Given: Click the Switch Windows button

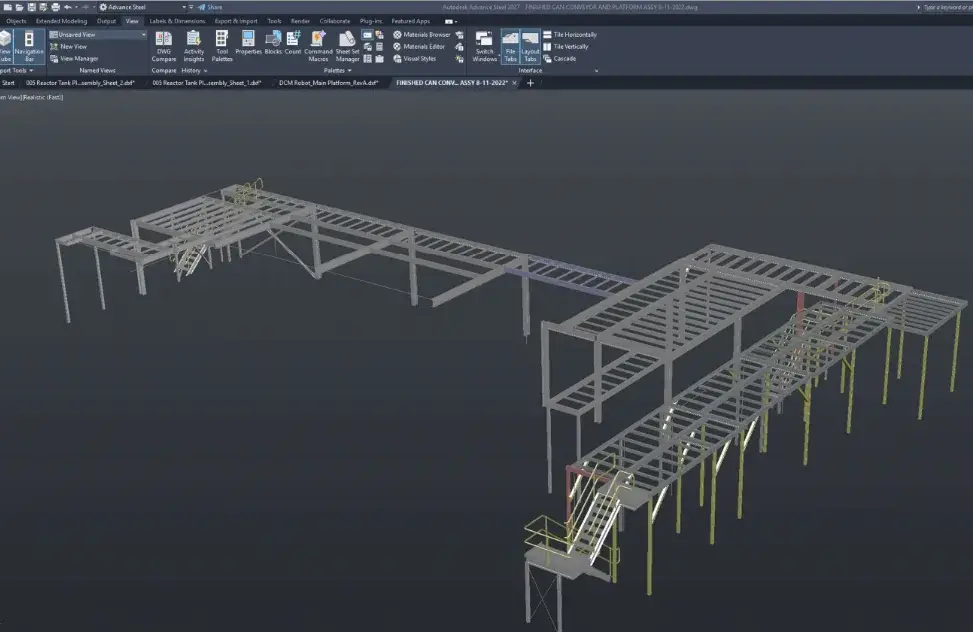Looking at the screenshot, I should 485,46.
